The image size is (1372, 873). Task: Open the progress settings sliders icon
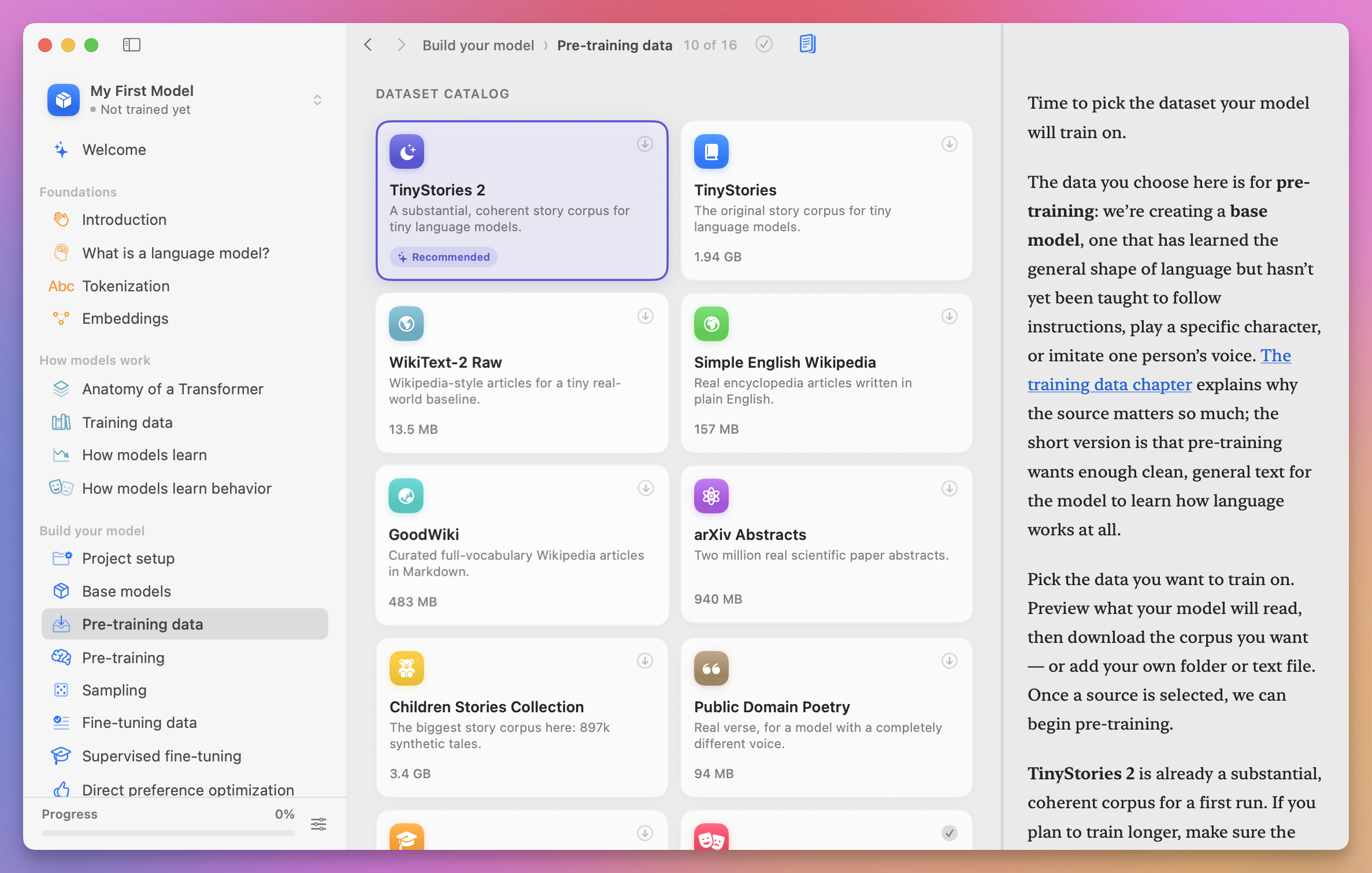[318, 824]
